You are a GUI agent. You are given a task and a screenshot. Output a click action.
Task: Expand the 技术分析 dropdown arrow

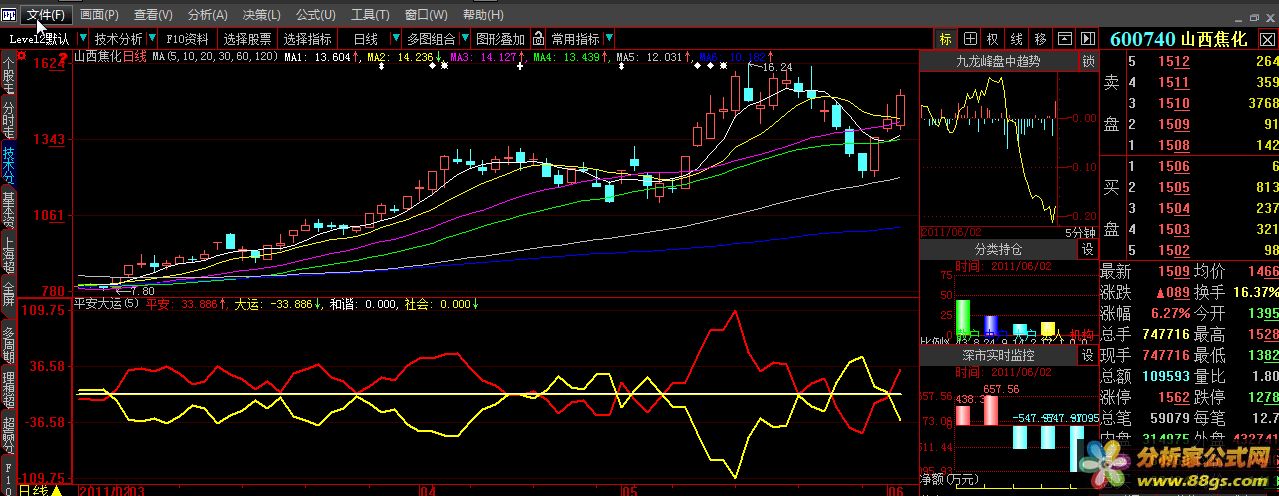click(151, 39)
